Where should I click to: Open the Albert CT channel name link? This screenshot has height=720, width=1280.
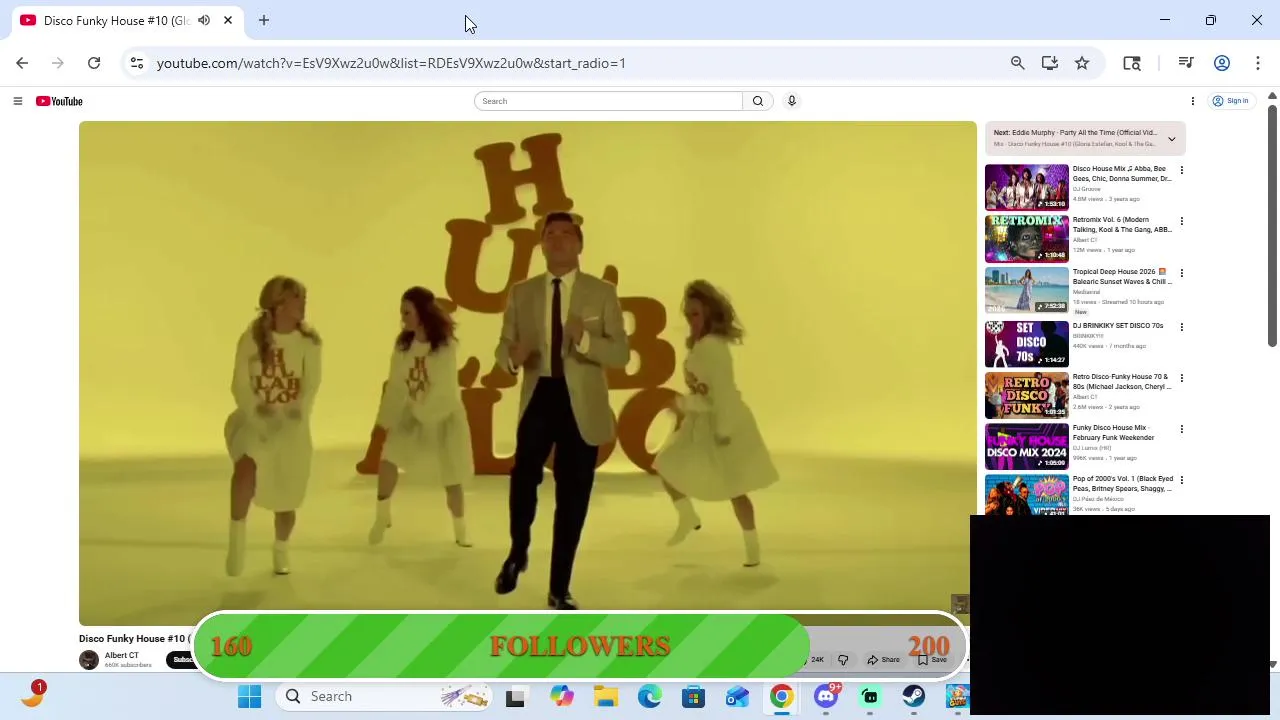tap(122, 656)
